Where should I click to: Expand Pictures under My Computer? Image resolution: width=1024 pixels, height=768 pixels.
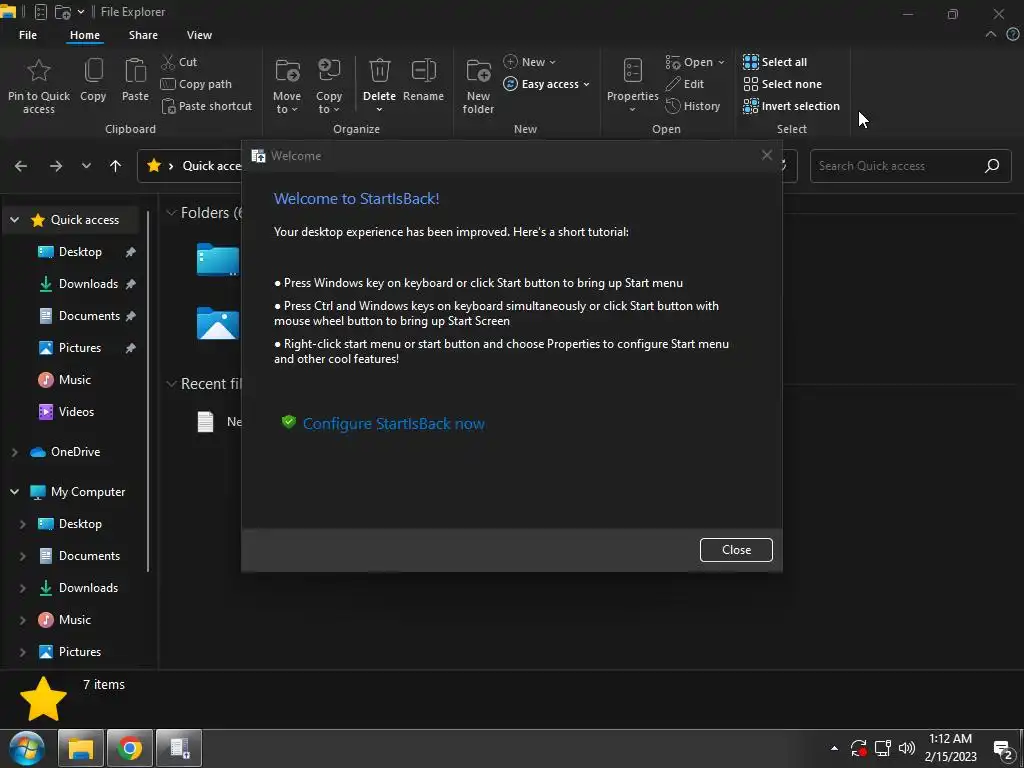tap(22, 652)
